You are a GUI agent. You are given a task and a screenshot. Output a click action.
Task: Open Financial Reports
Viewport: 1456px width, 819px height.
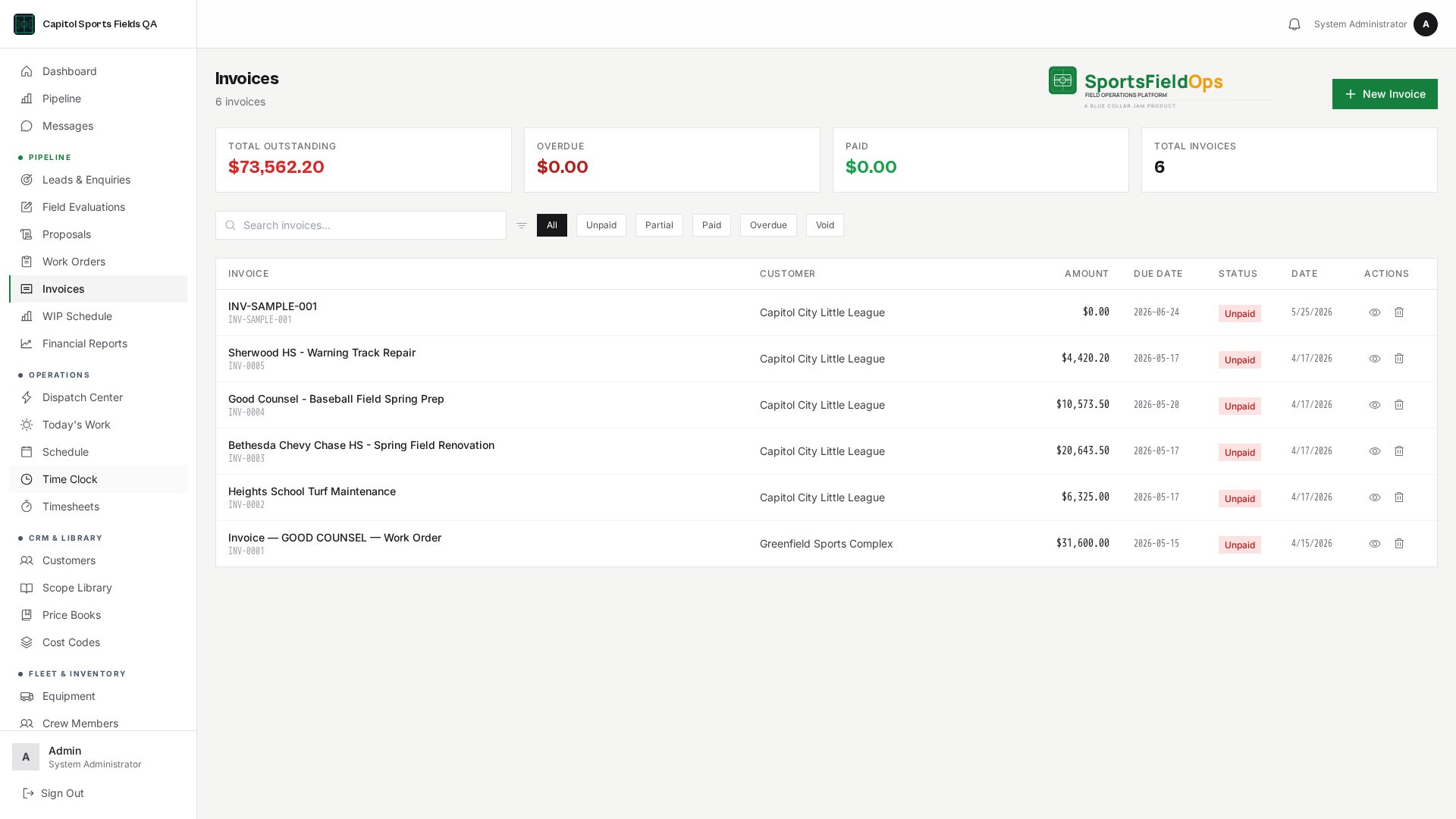(x=98, y=344)
